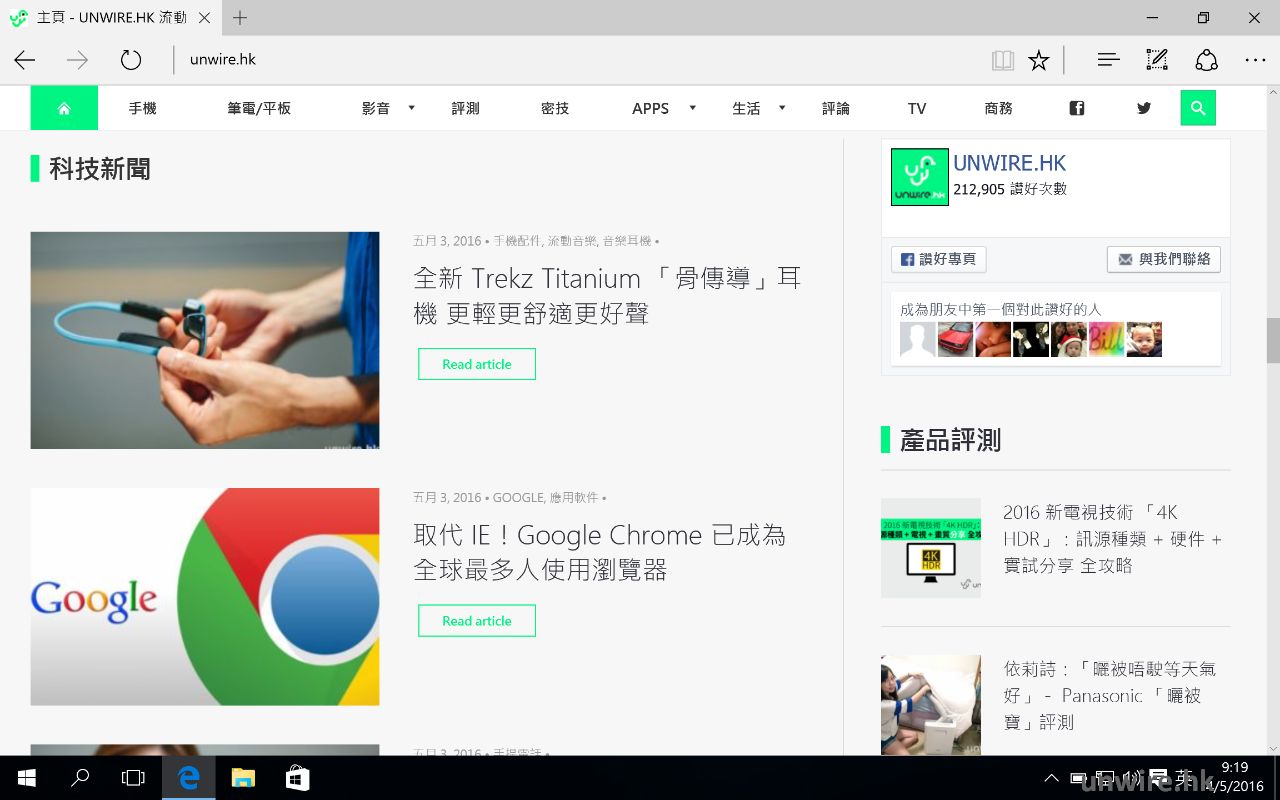
Task: Click the Google Chrome article thumbnail
Action: (x=205, y=597)
